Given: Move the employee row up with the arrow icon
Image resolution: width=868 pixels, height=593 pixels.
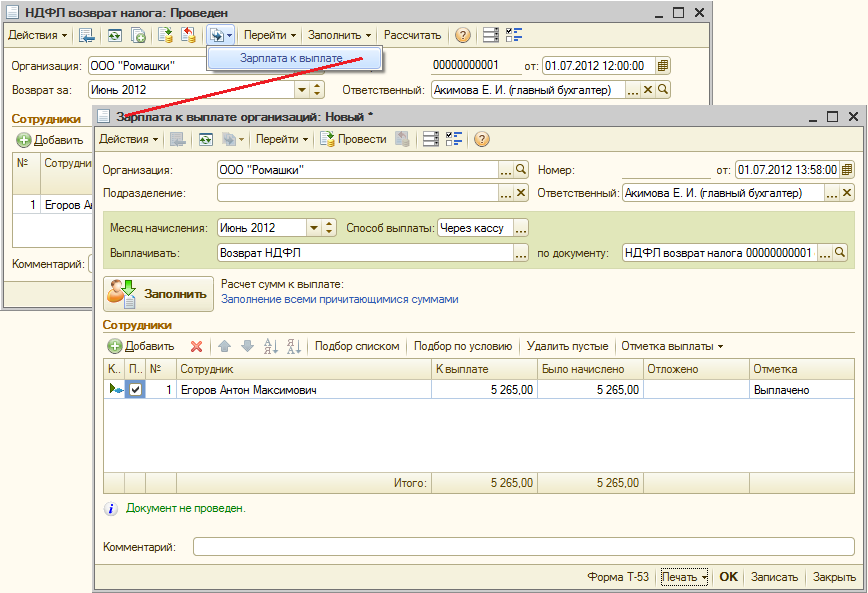Looking at the screenshot, I should coord(224,347).
